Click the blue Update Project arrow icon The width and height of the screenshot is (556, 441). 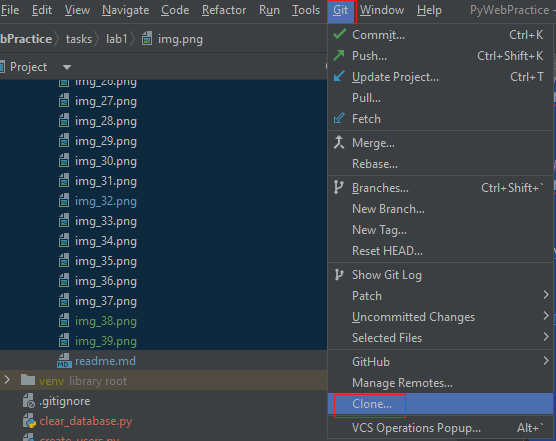coord(339,76)
